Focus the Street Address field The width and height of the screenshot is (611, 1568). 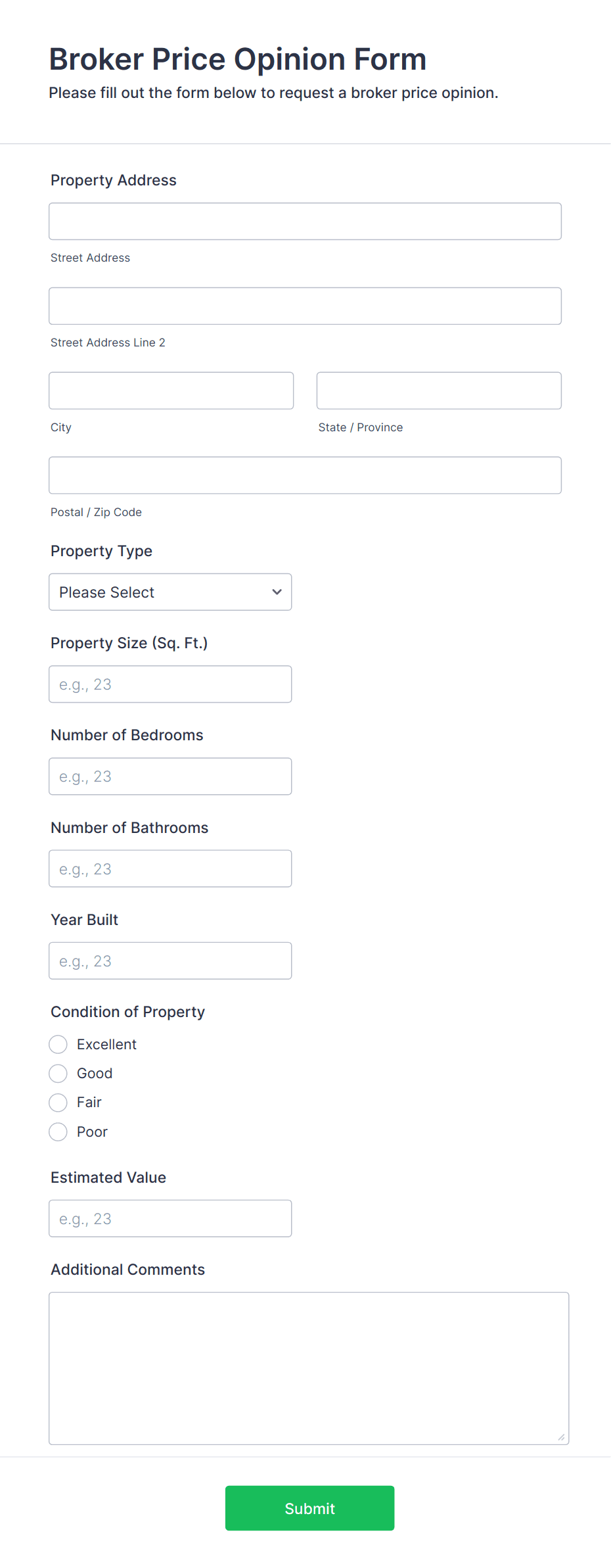pos(305,222)
